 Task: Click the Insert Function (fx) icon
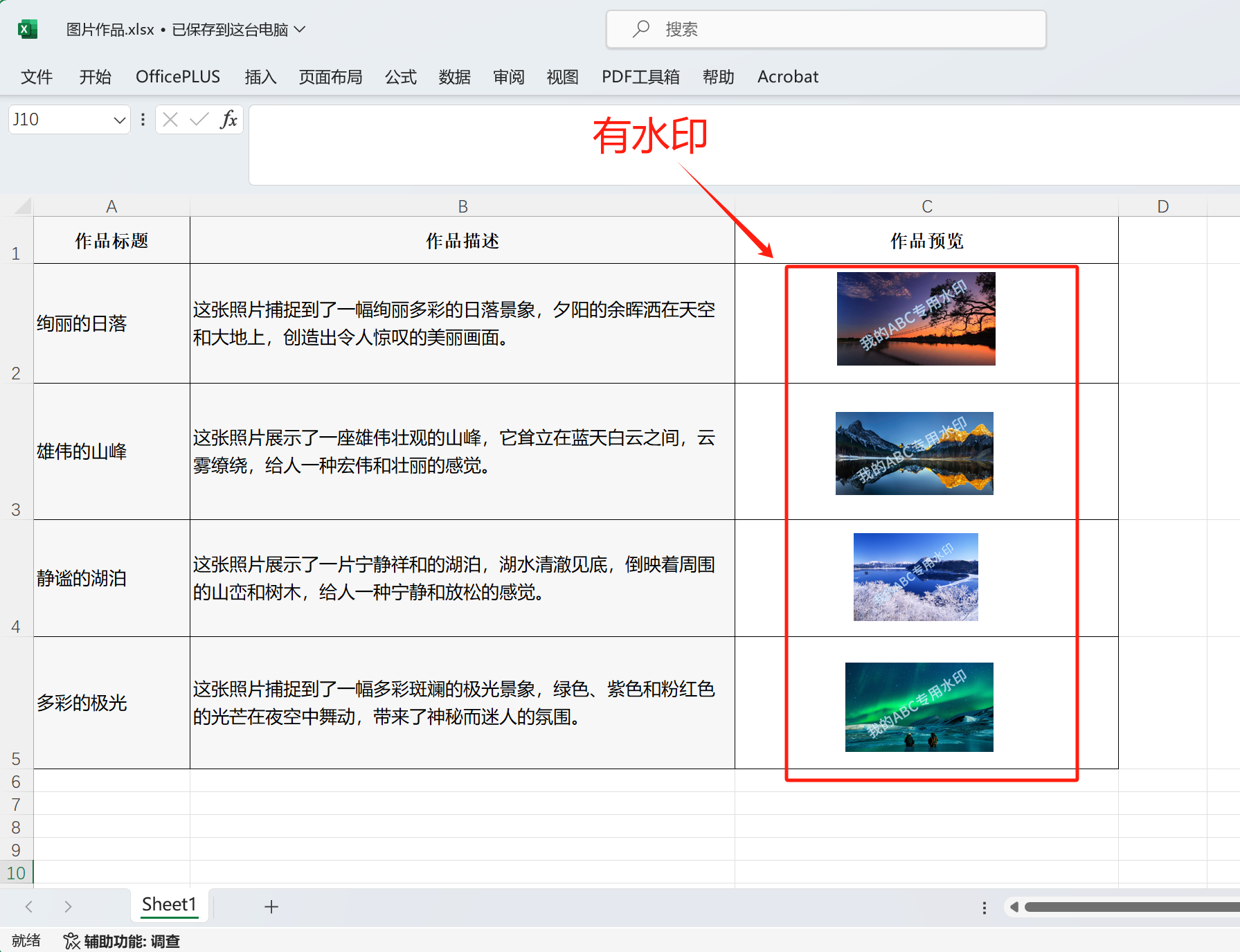229,119
